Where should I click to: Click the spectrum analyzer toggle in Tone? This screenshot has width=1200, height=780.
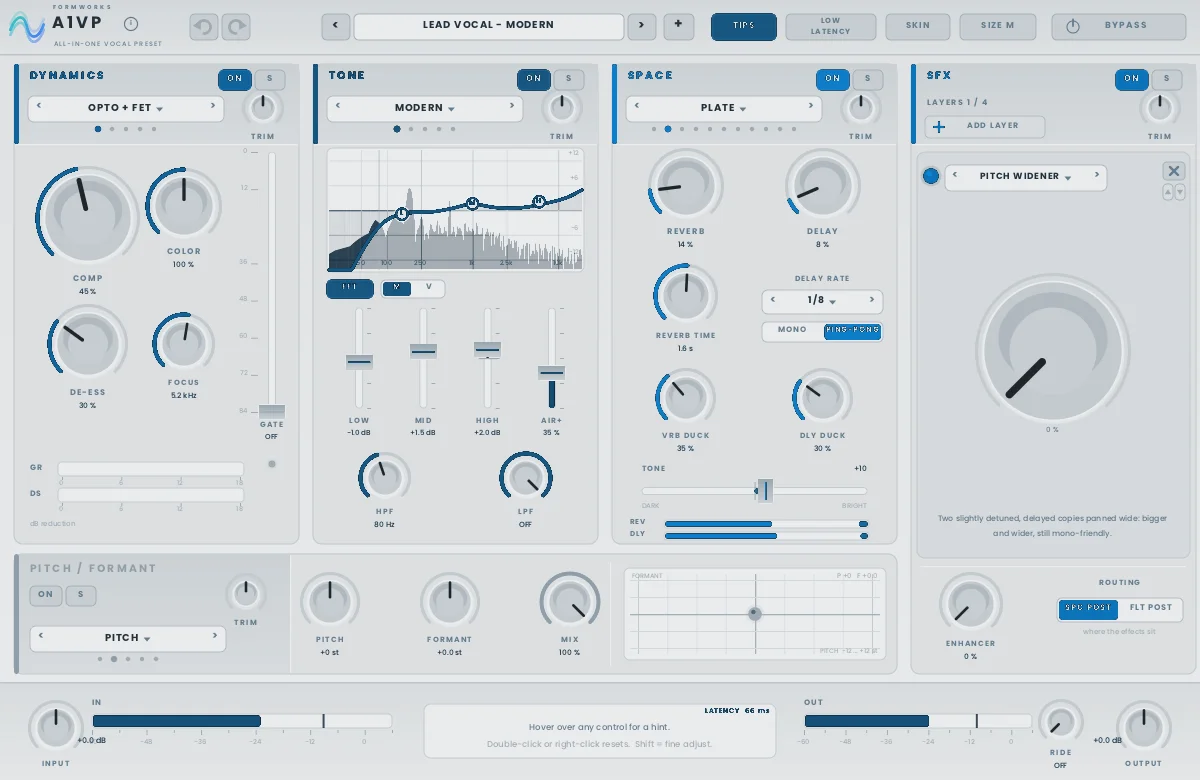pos(350,288)
